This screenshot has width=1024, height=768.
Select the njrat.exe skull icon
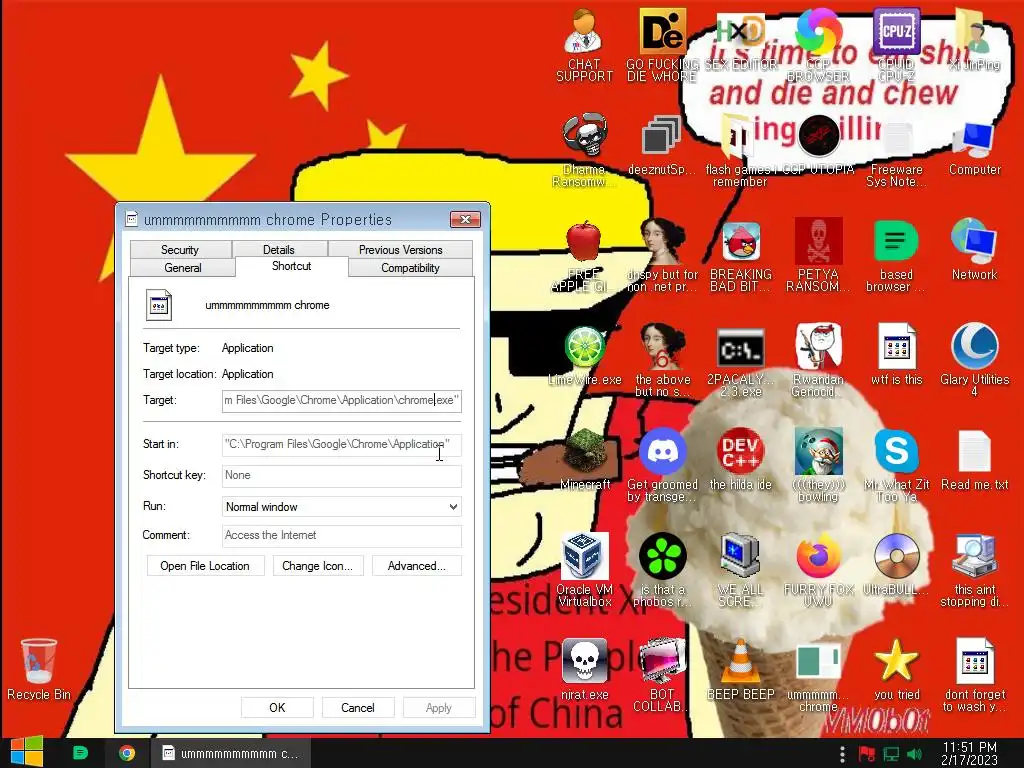584,669
